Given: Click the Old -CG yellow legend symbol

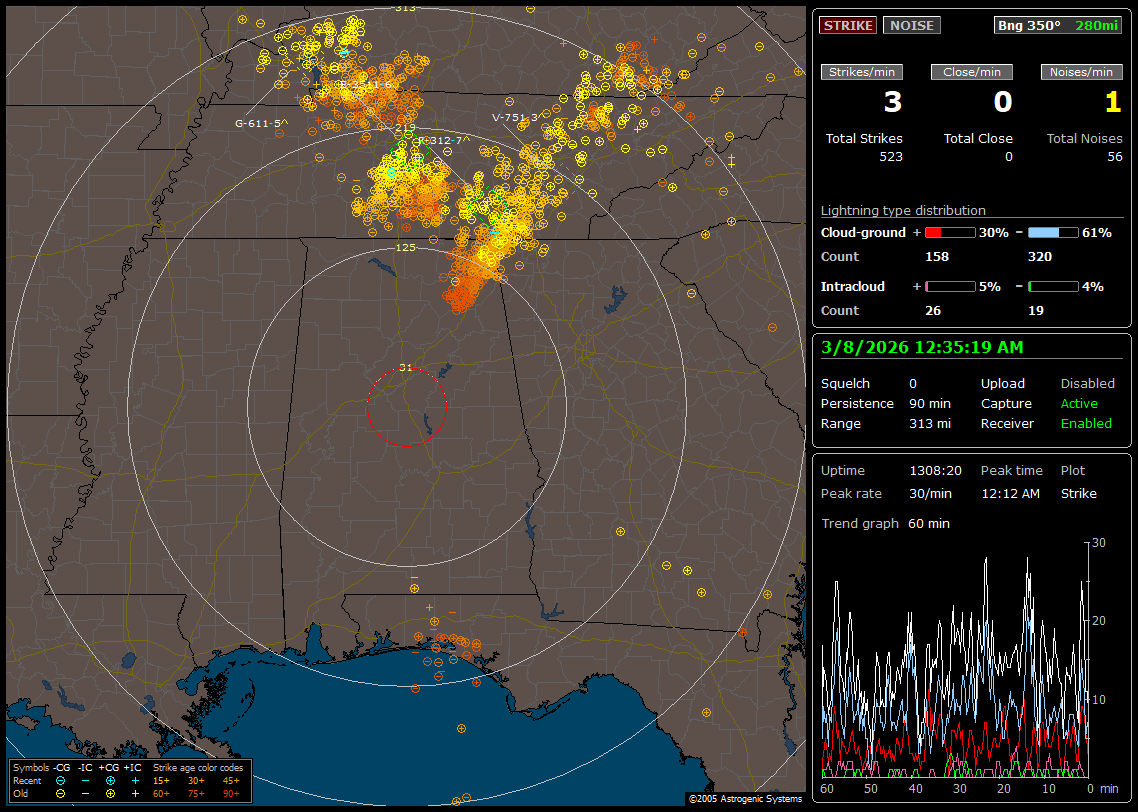Looking at the screenshot, I should tap(61, 793).
